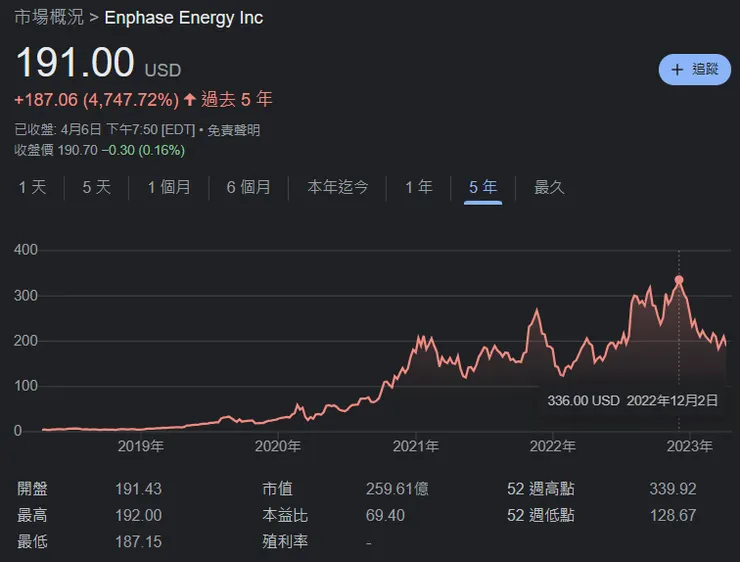740x562 pixels.
Task: Choose the 1 年 range tab
Action: pos(419,187)
